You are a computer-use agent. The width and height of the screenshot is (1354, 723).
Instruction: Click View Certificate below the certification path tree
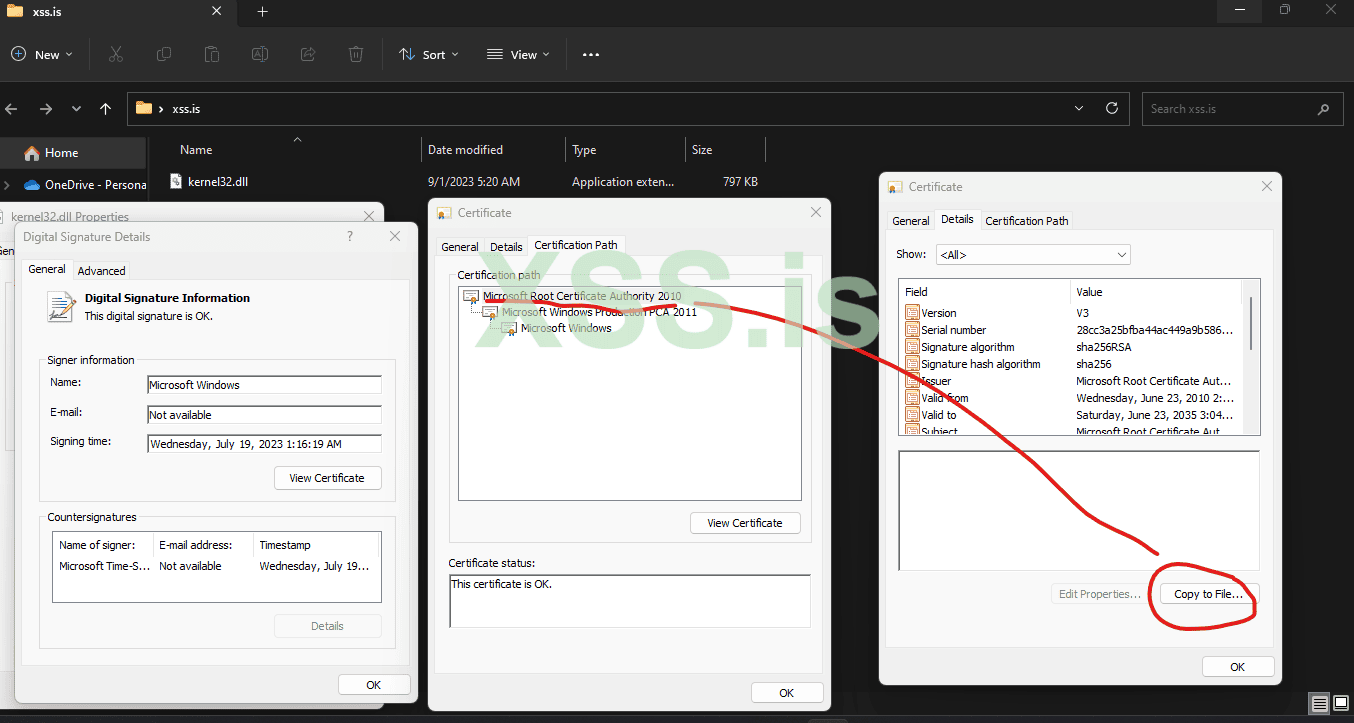(745, 523)
